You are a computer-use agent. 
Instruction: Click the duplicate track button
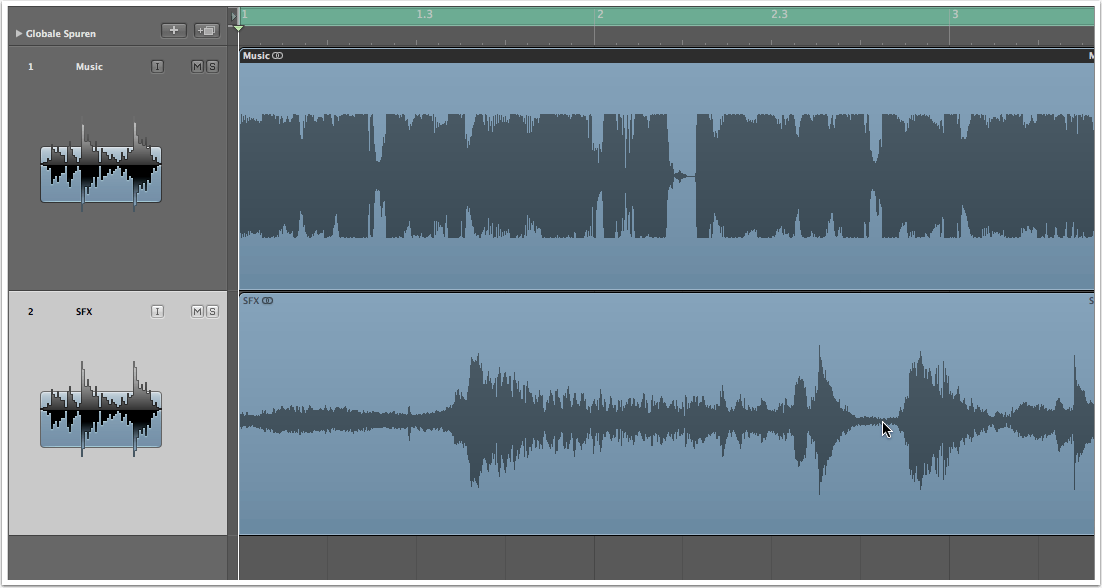tap(207, 31)
